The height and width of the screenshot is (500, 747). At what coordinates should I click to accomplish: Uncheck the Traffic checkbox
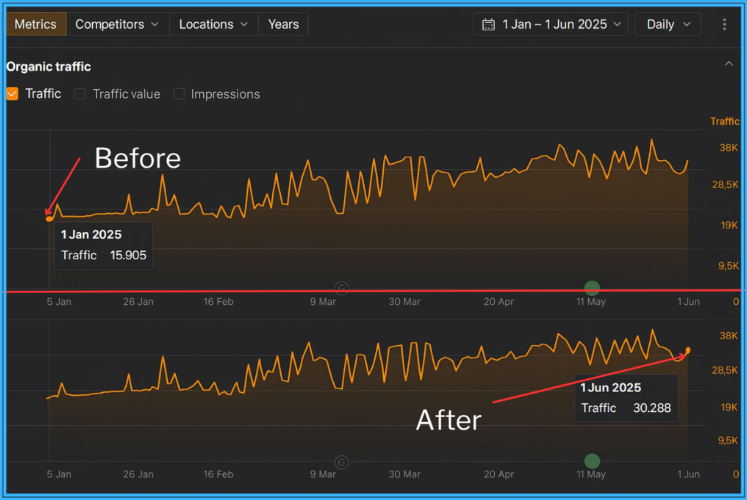coord(12,94)
